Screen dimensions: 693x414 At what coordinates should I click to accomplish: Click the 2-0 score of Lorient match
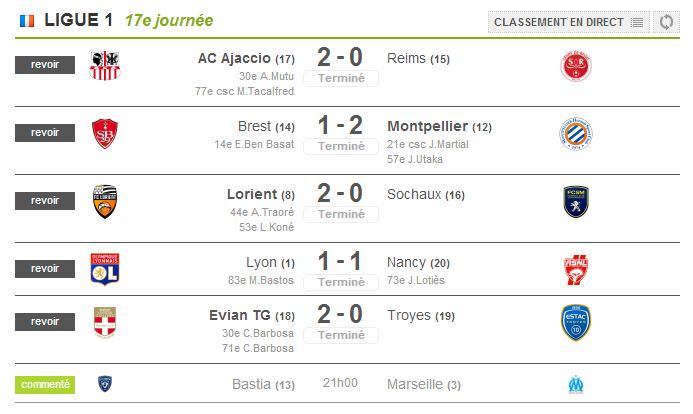[340, 194]
